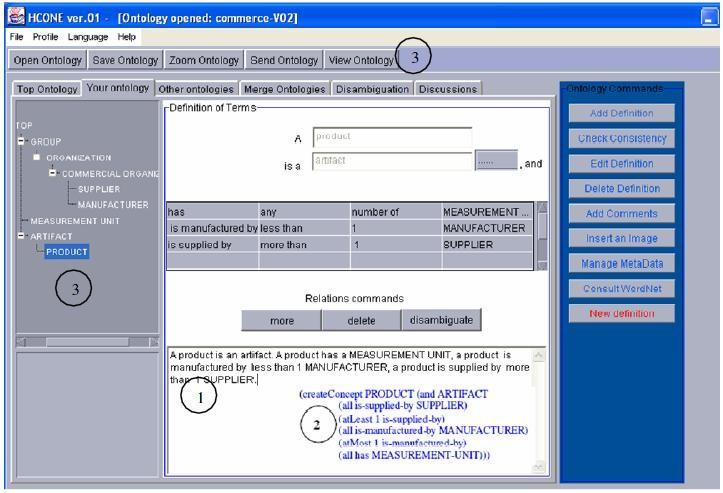723x493 pixels.
Task: Click the SUPPLIER cell in relations table
Action: pos(487,245)
